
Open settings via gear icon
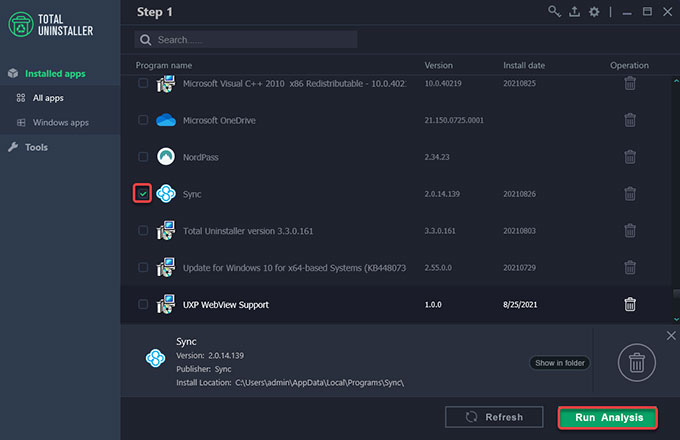(x=594, y=12)
